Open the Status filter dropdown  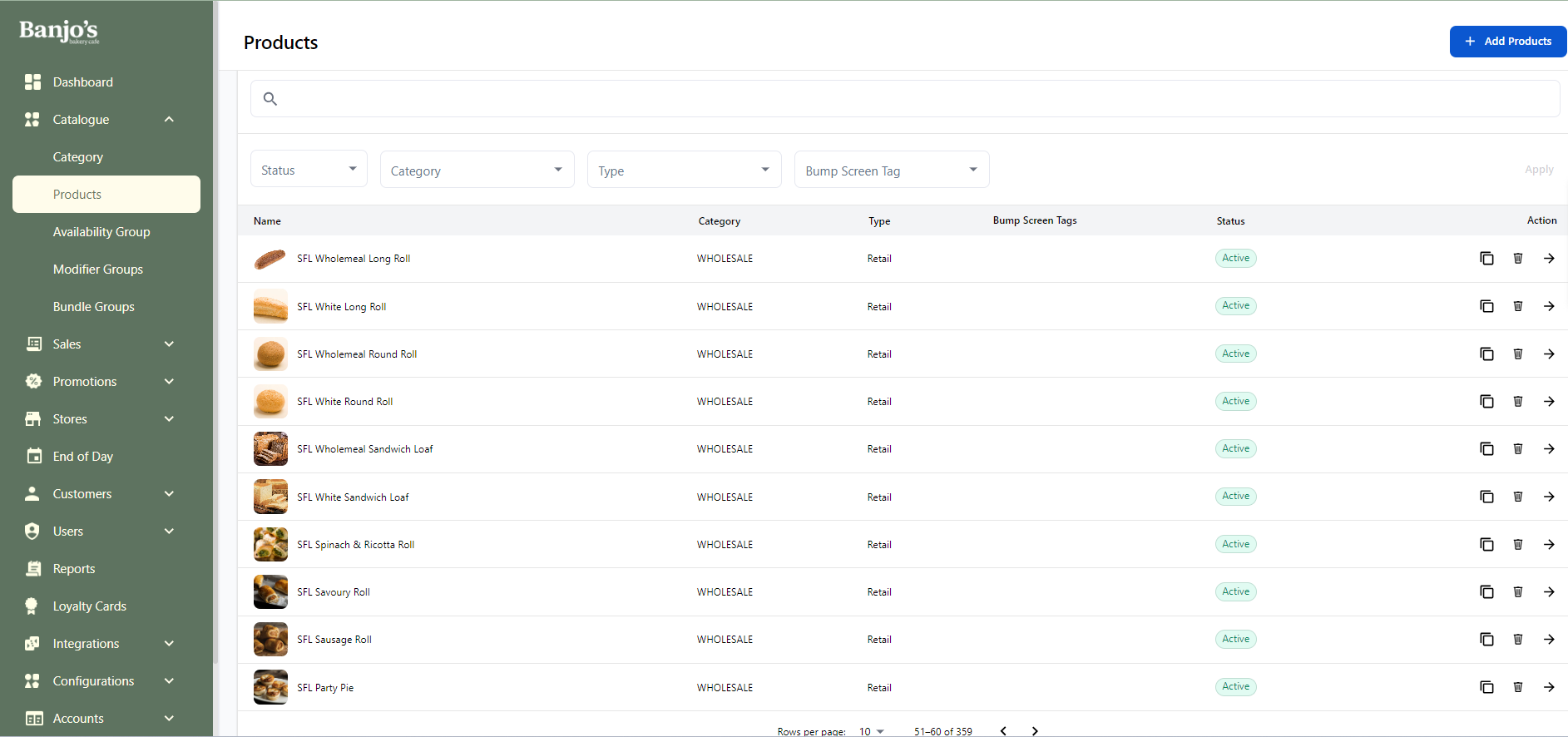[309, 170]
